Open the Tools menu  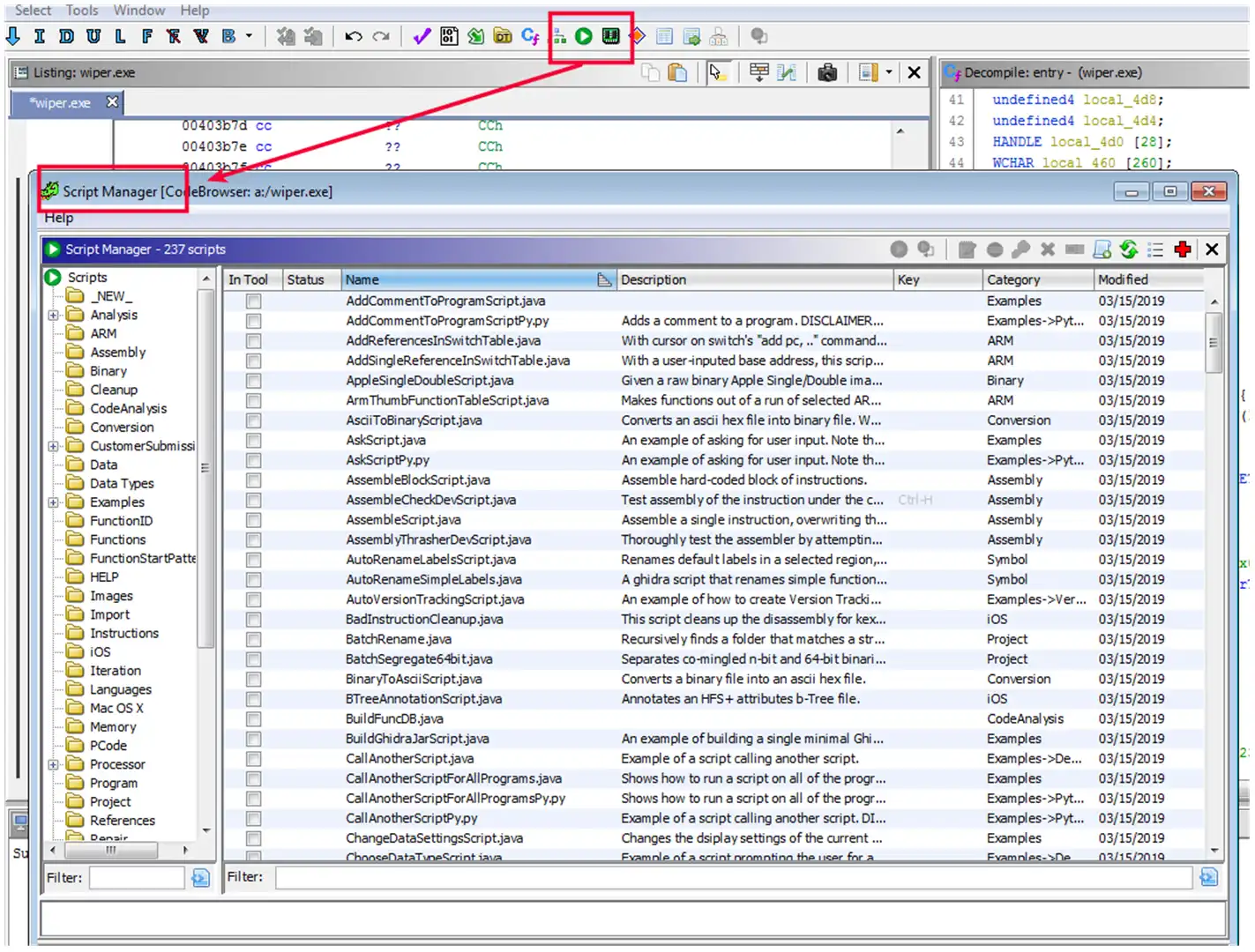click(82, 11)
